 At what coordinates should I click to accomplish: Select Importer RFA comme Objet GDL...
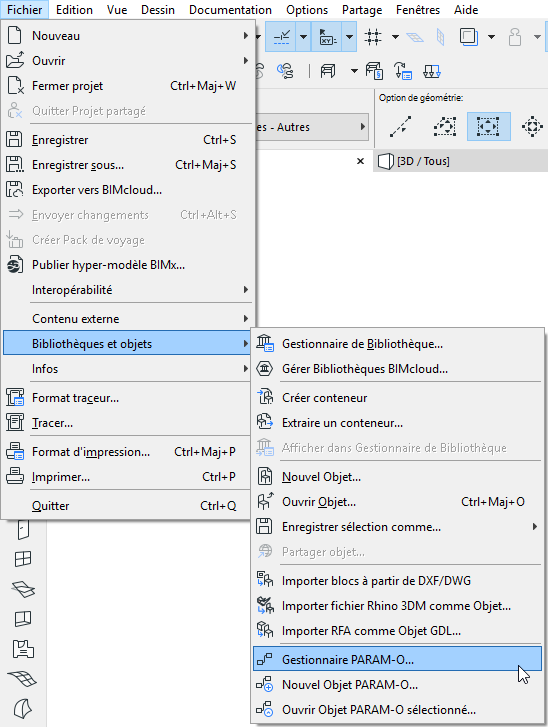point(397,631)
